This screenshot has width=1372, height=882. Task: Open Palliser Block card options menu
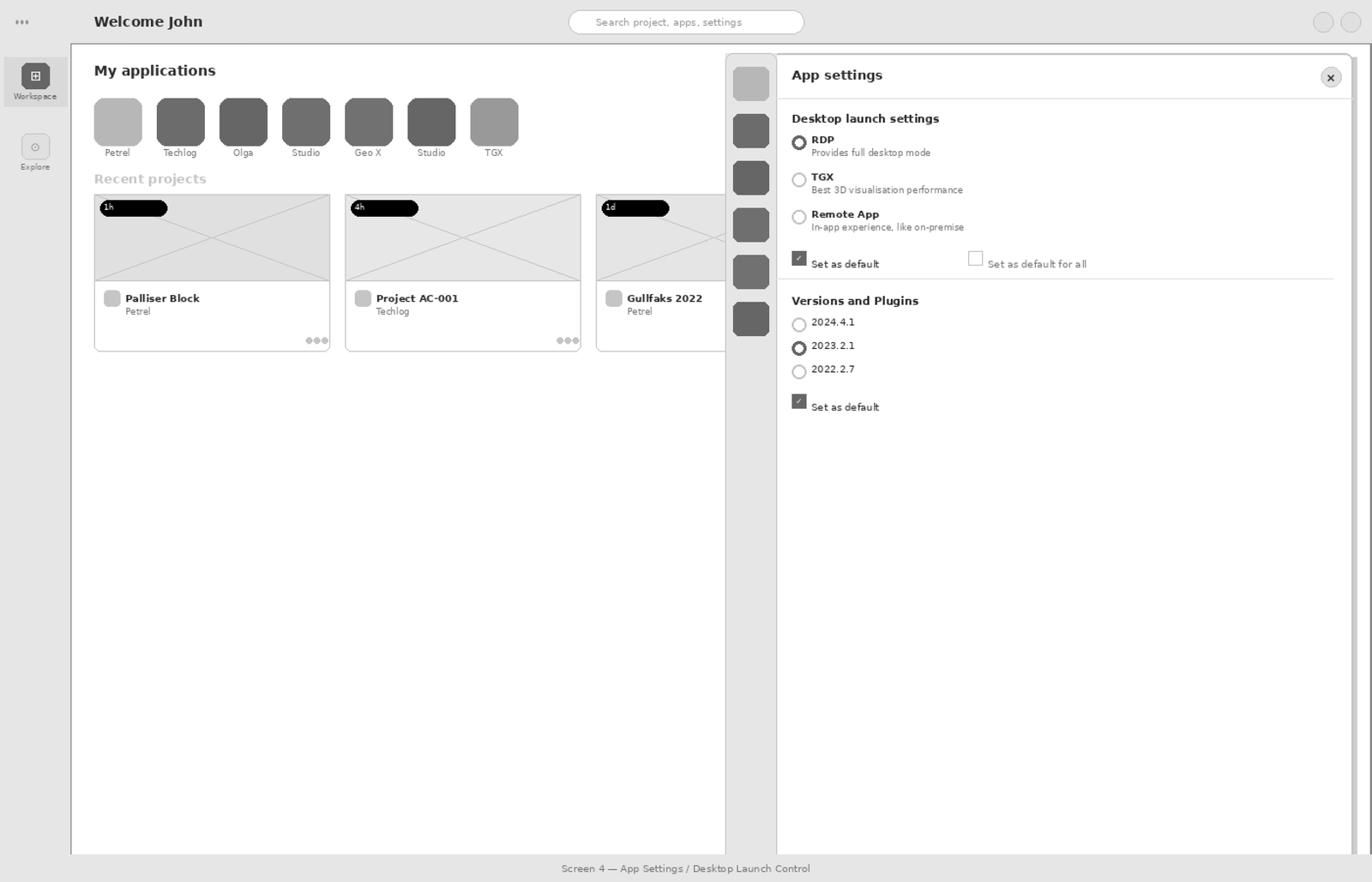[x=316, y=341]
